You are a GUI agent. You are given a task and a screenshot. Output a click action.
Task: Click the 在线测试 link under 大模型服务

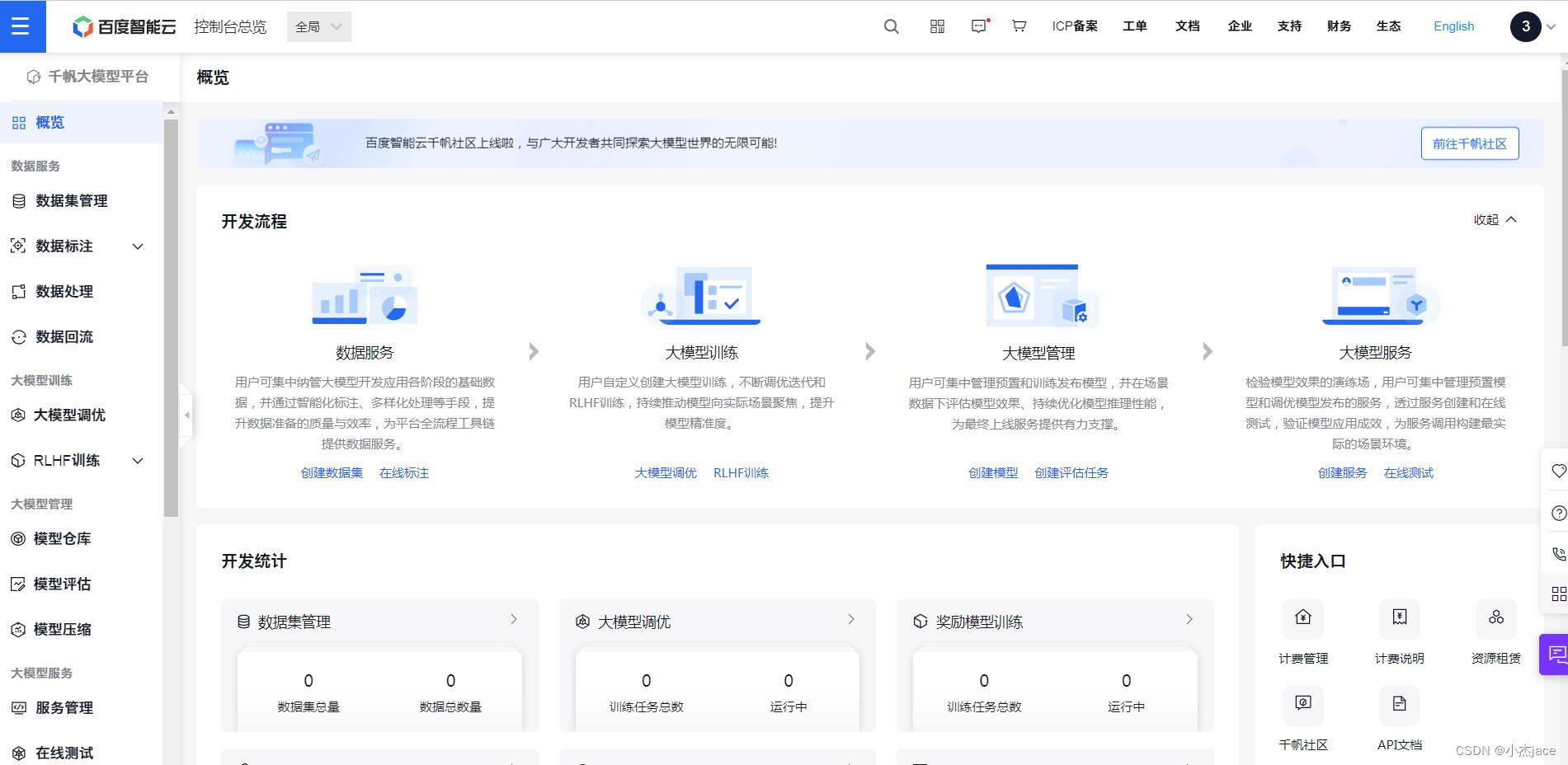coord(1409,473)
